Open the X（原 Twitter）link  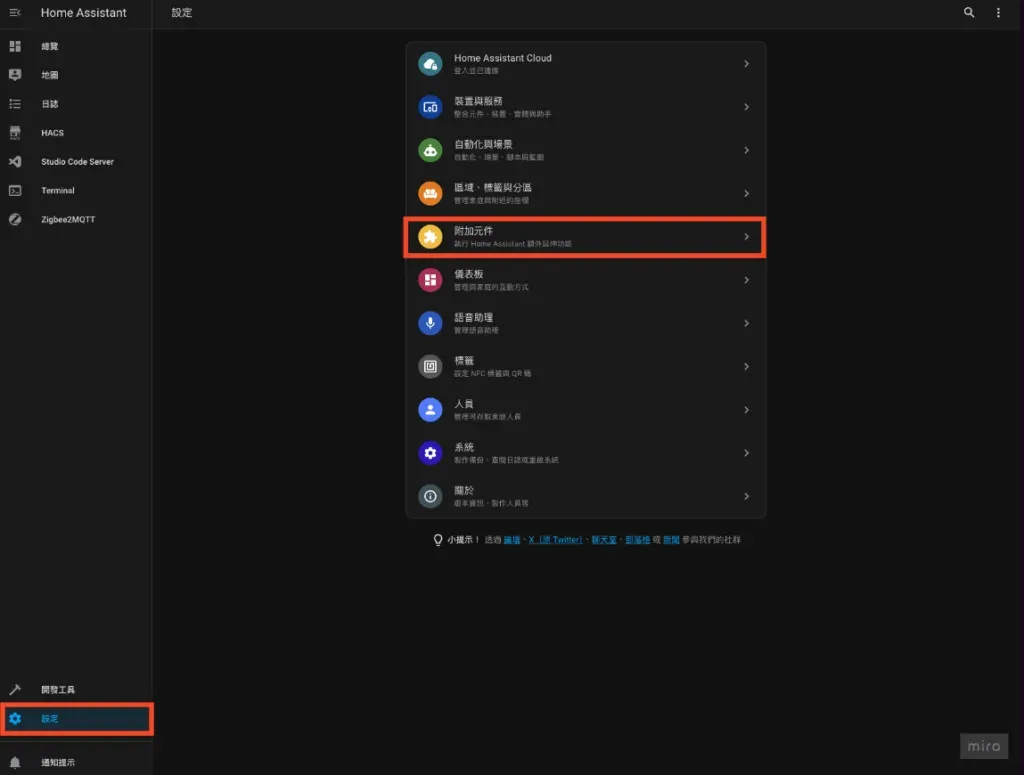pyautogui.click(x=556, y=538)
